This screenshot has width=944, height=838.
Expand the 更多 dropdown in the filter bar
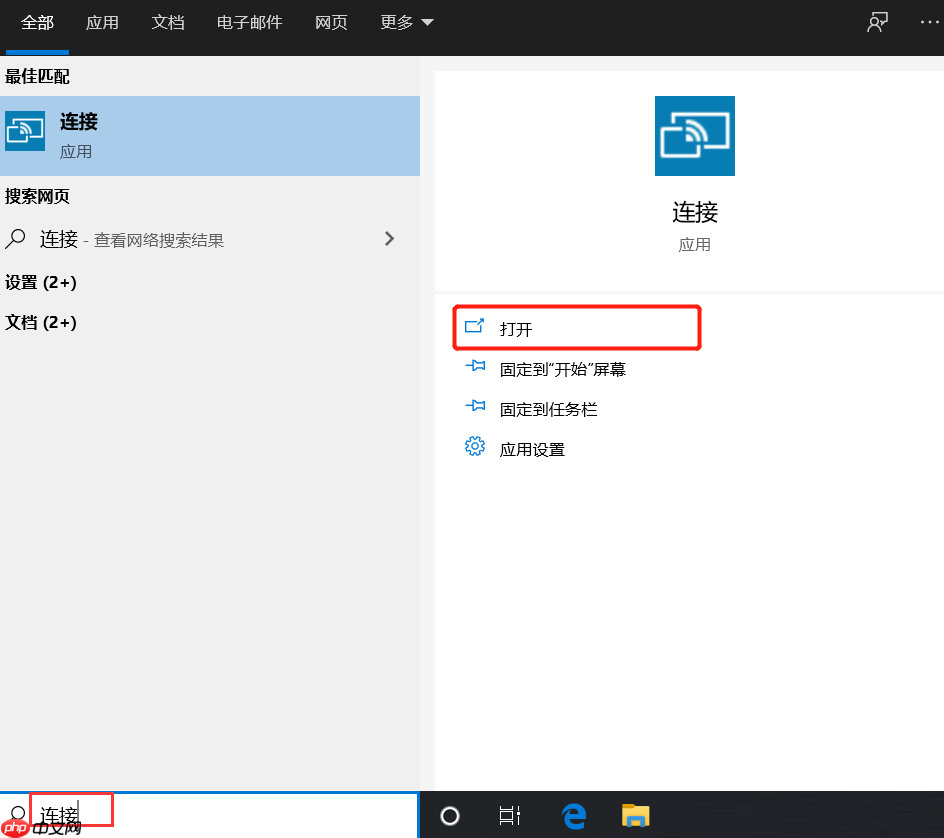pos(405,21)
